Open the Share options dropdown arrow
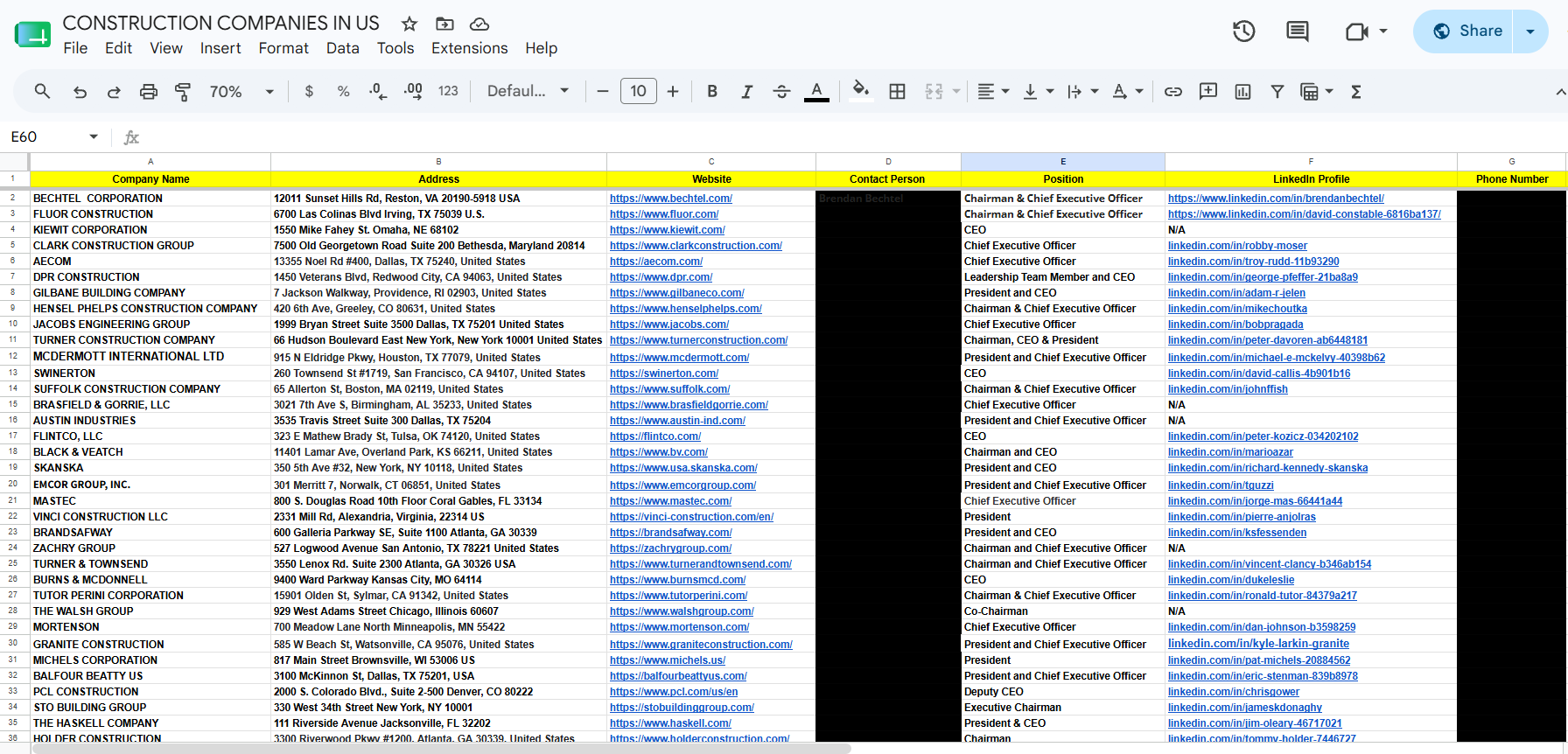1568x754 pixels. coord(1530,31)
